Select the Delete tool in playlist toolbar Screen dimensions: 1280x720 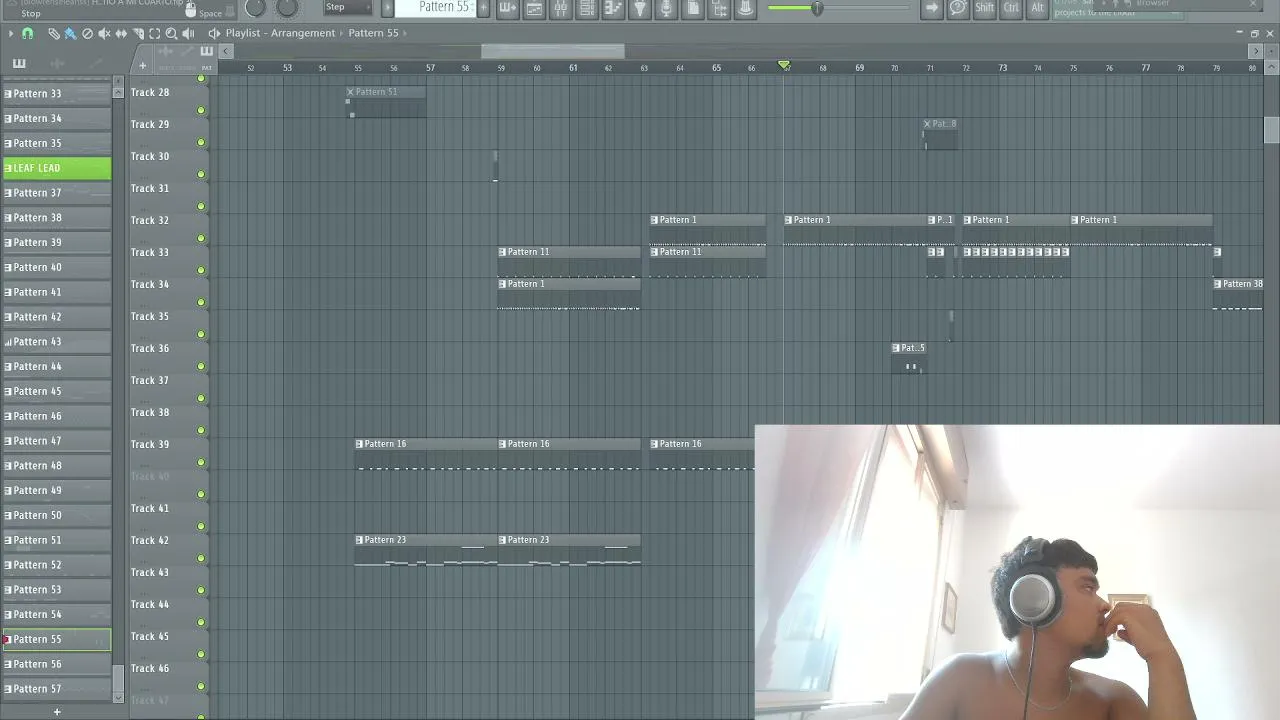point(87,33)
